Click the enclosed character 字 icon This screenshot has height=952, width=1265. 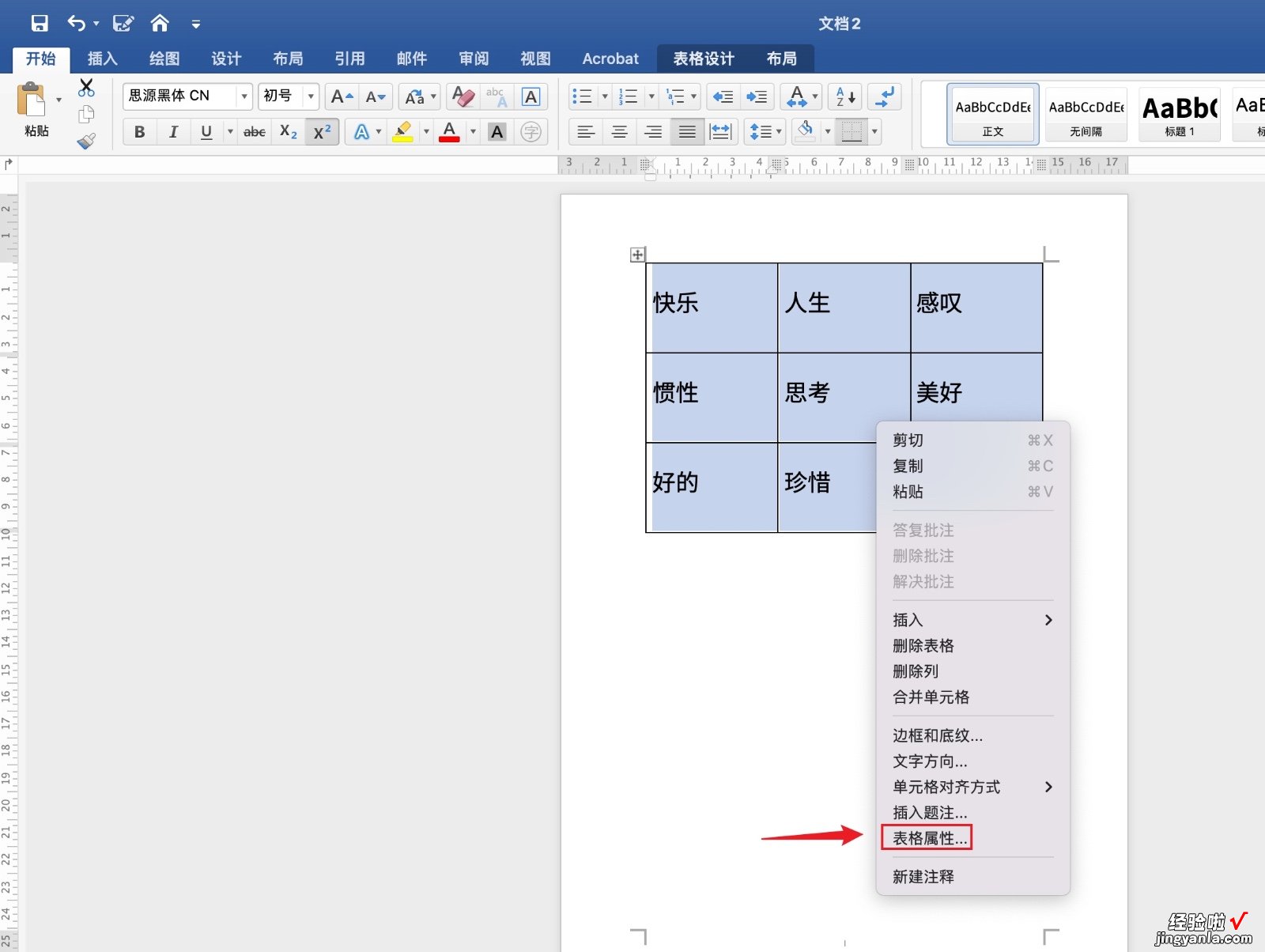[x=531, y=132]
